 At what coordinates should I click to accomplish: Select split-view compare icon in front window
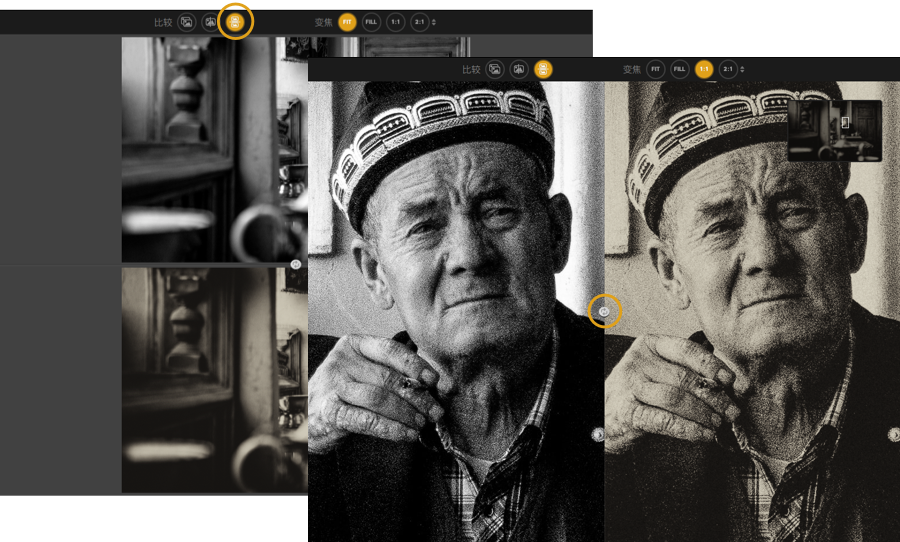(519, 69)
